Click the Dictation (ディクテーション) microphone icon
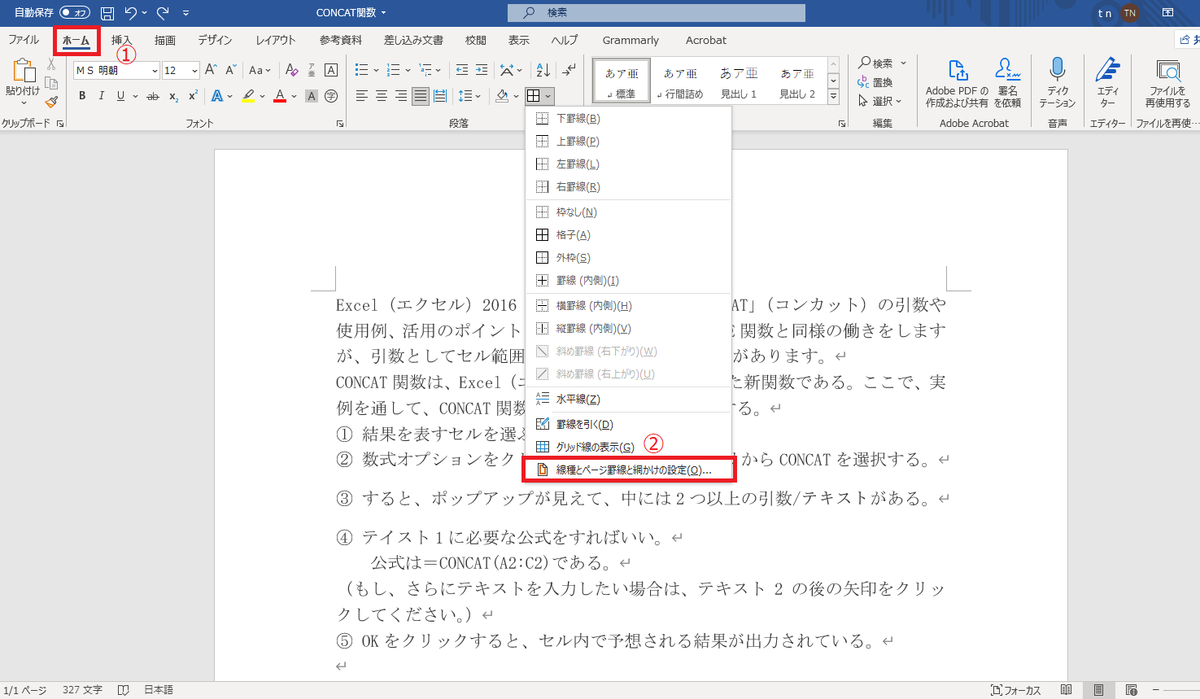The width and height of the screenshot is (1200, 699). pyautogui.click(x=1057, y=70)
